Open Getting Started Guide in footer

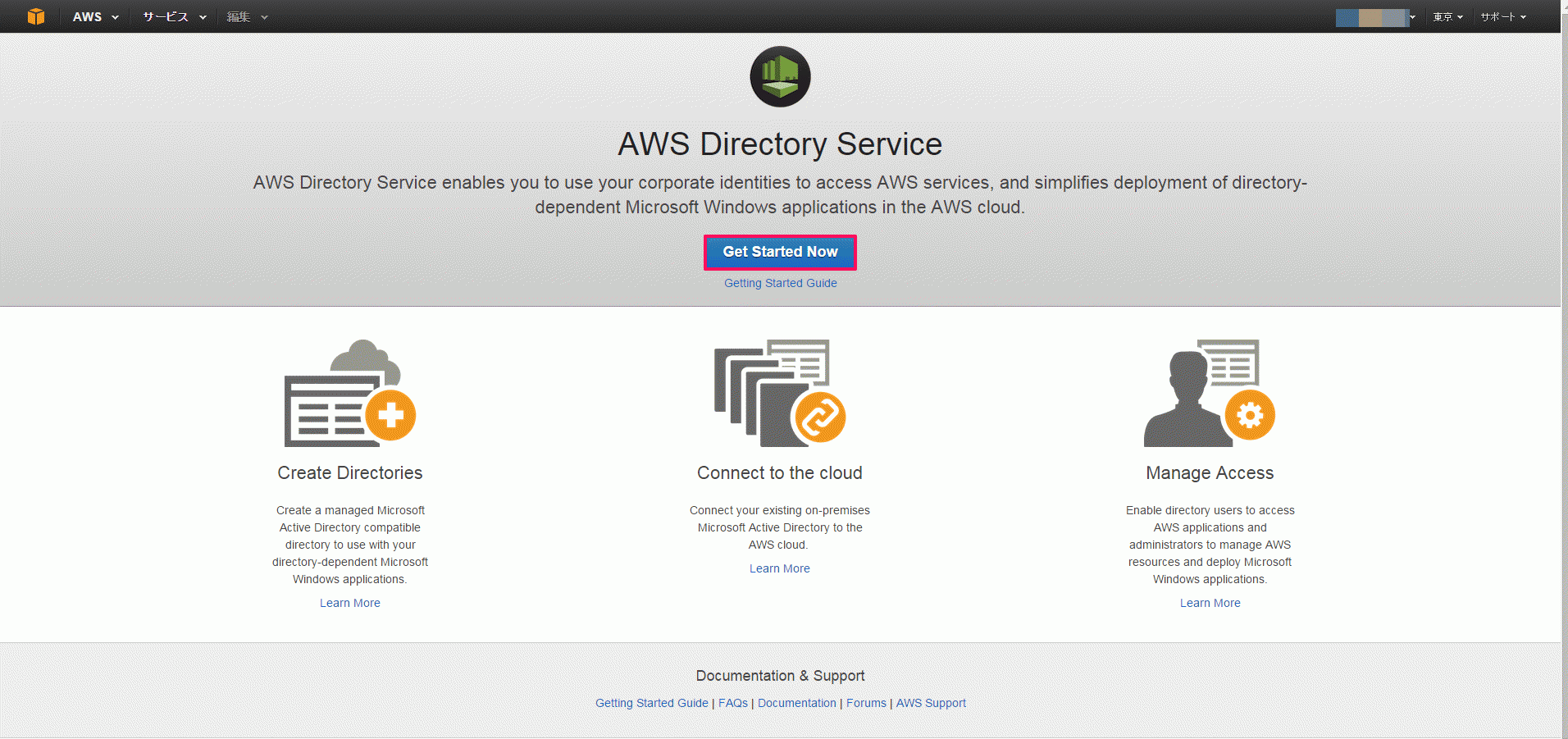652,703
